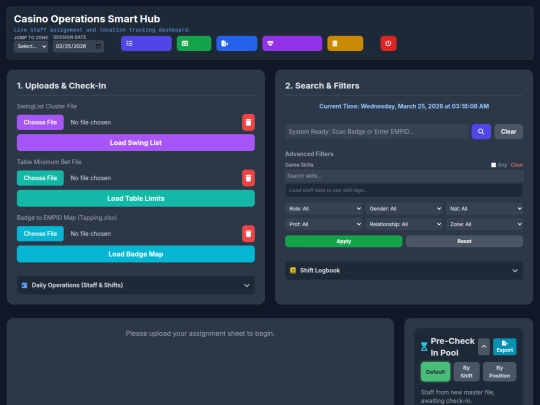The image size is (540, 405).
Task: Collapse the Pre-Check In Pool panel
Action: 484,347
